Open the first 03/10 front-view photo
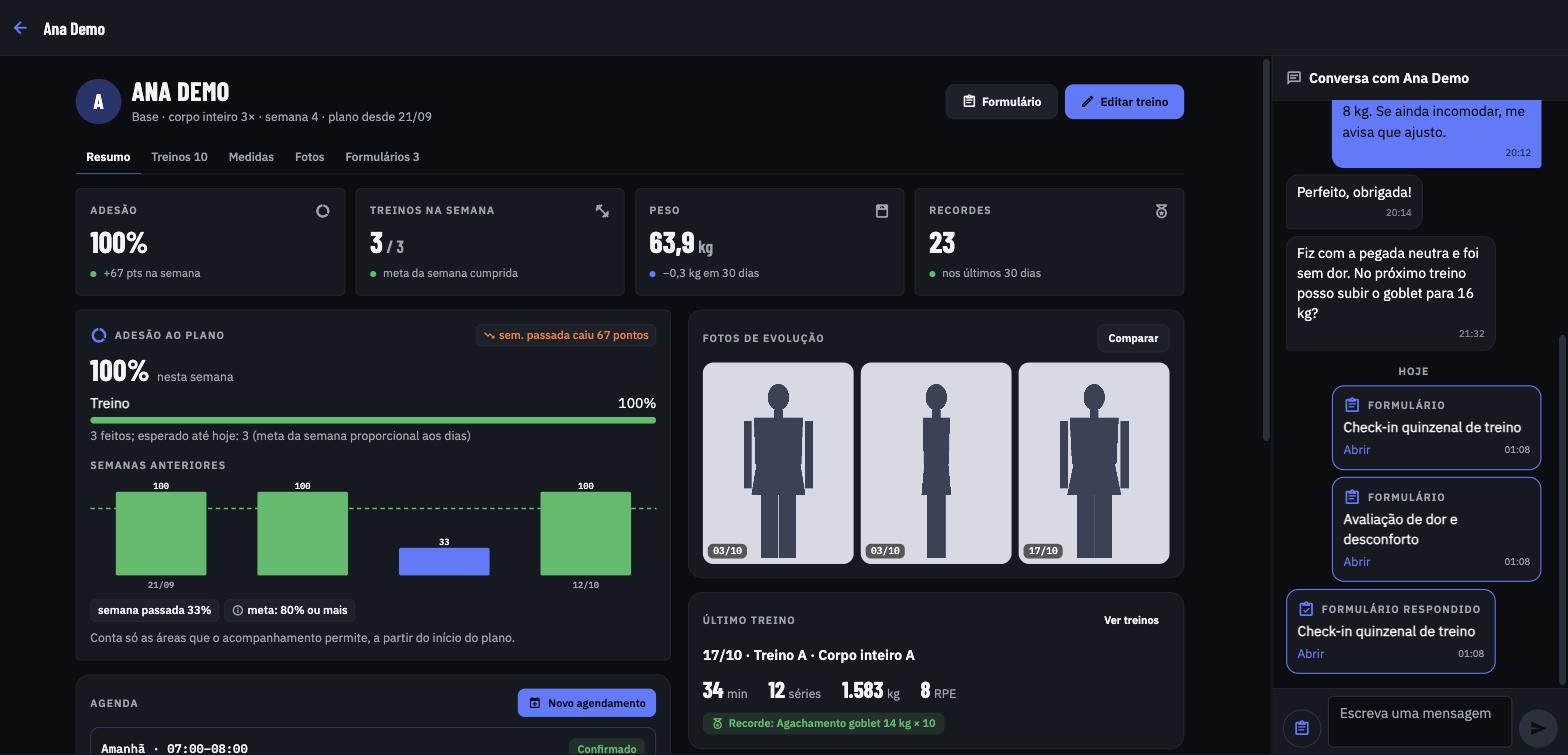Image resolution: width=1568 pixels, height=755 pixels. (x=778, y=463)
